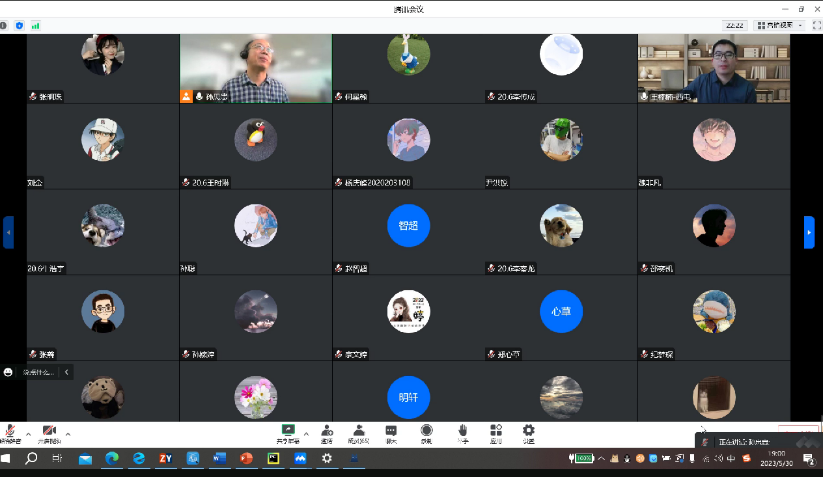Expand microphone options arrow

pyautogui.click(x=29, y=433)
